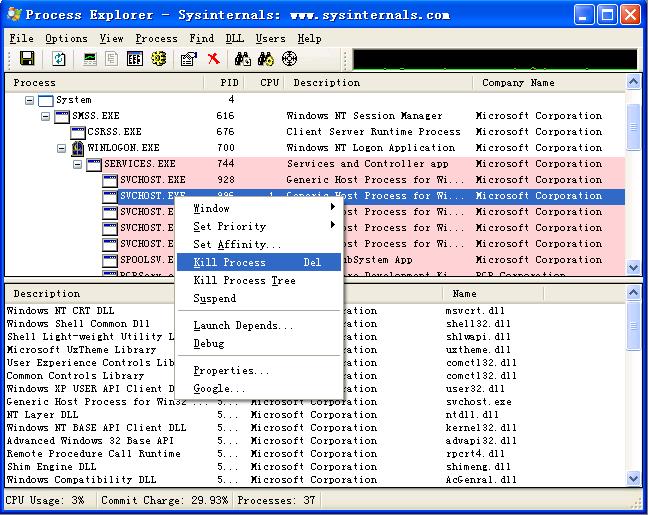Open the Find menu

tap(202, 38)
